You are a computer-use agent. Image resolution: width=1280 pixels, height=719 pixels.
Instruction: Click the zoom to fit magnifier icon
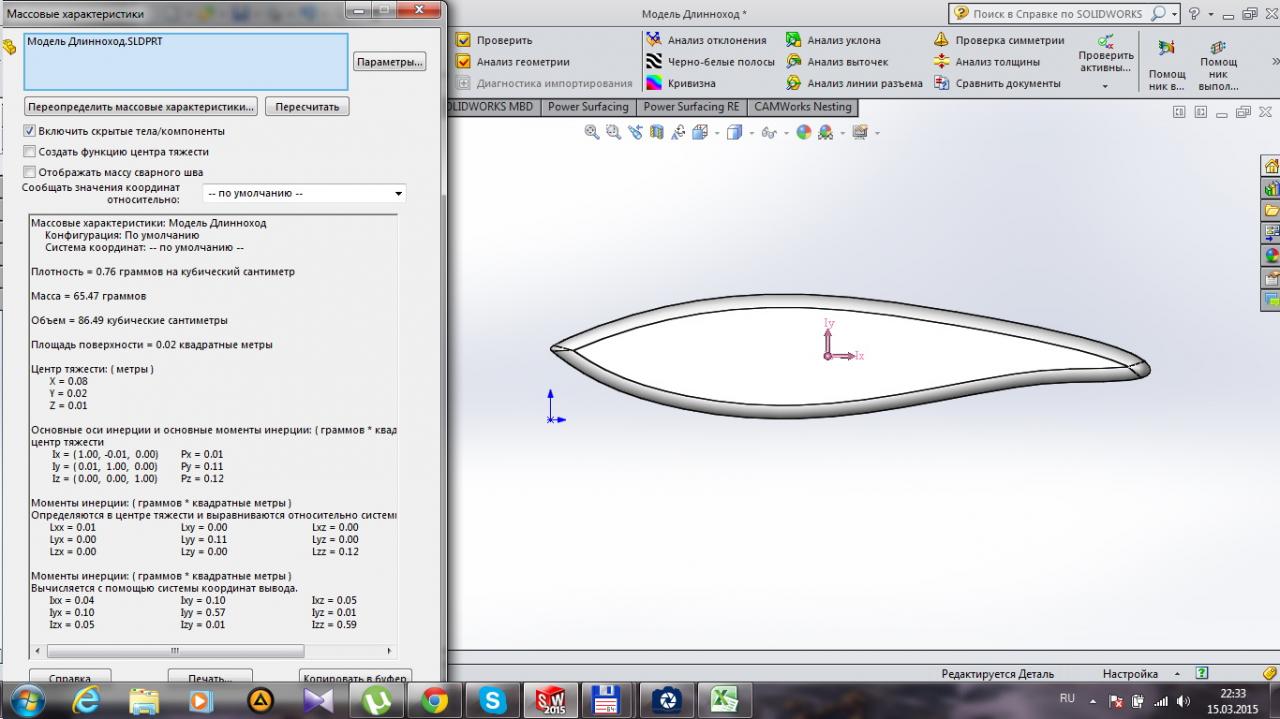pyautogui.click(x=591, y=132)
